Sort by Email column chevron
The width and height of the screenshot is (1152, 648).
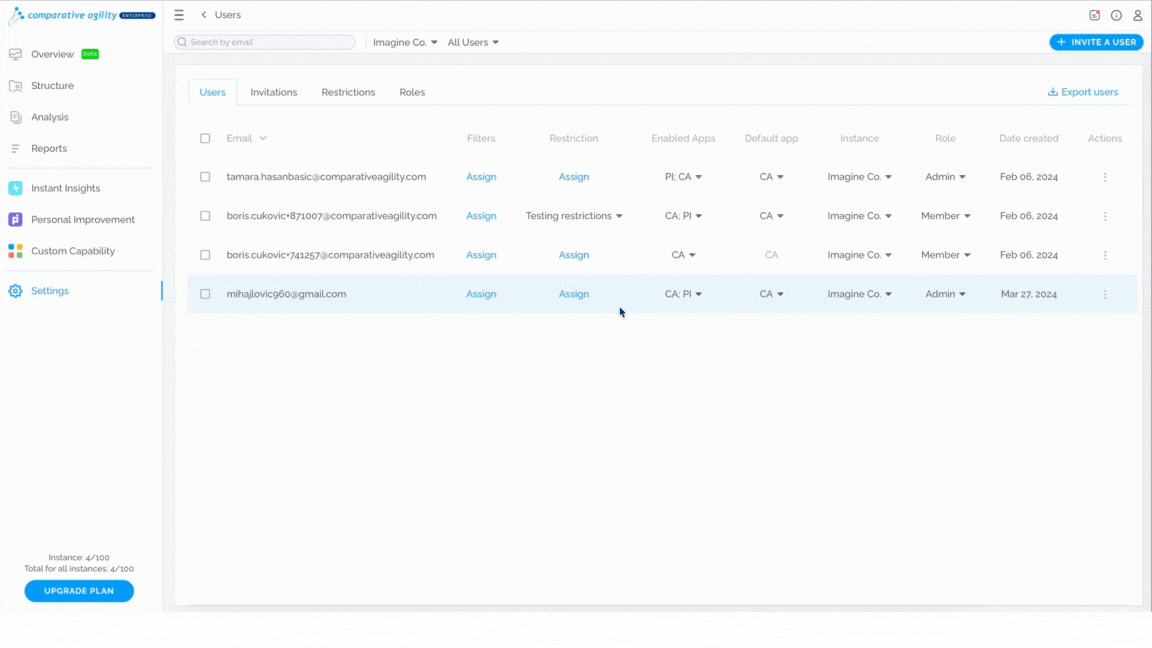[263, 138]
